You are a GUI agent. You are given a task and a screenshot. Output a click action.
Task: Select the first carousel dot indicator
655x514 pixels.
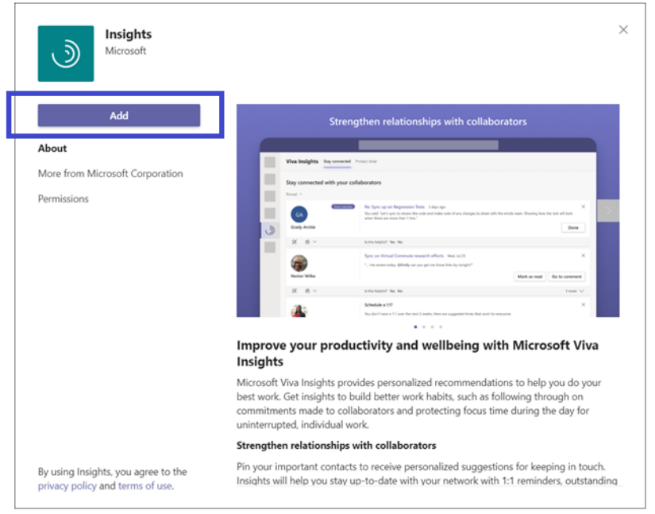coord(415,327)
